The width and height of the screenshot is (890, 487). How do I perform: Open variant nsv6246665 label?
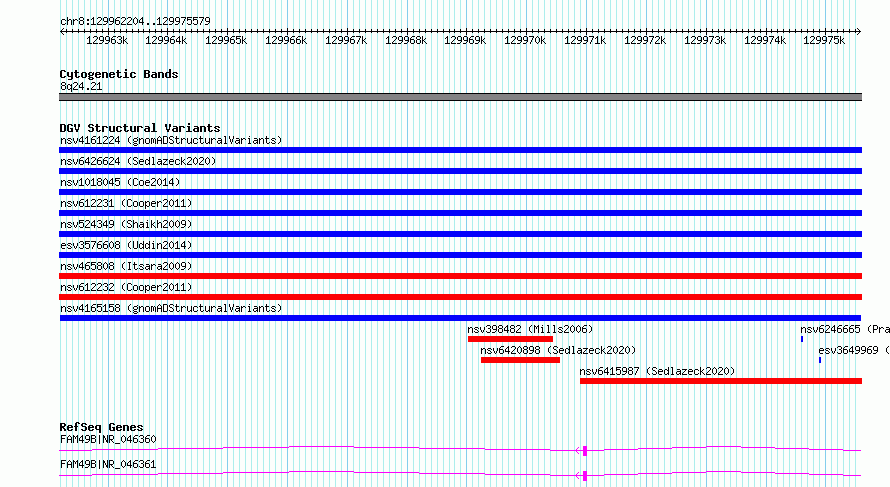(845, 329)
